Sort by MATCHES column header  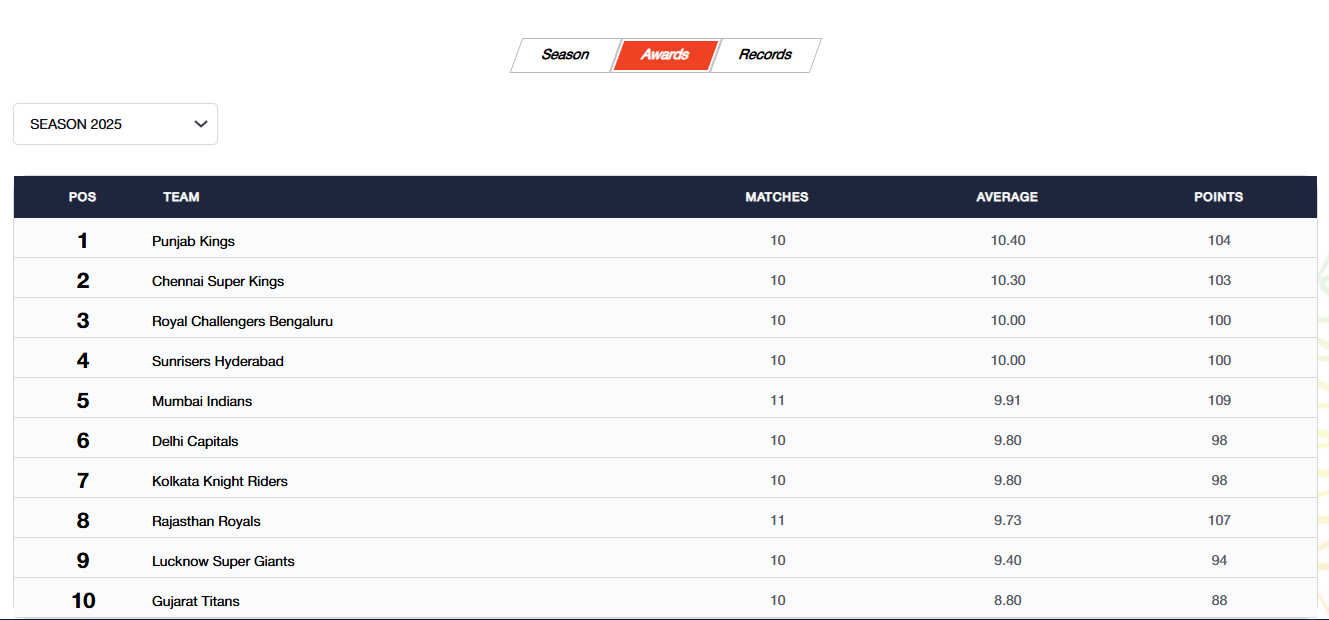pos(776,197)
